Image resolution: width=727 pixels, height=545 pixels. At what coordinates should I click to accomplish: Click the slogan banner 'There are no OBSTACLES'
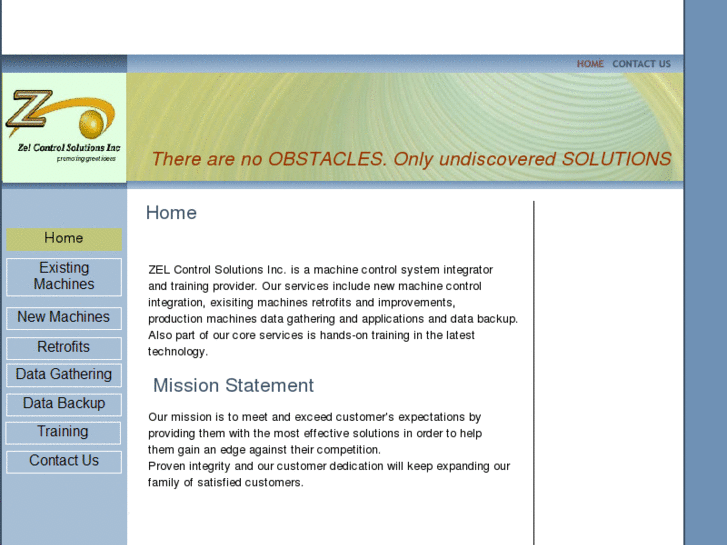[x=411, y=159]
